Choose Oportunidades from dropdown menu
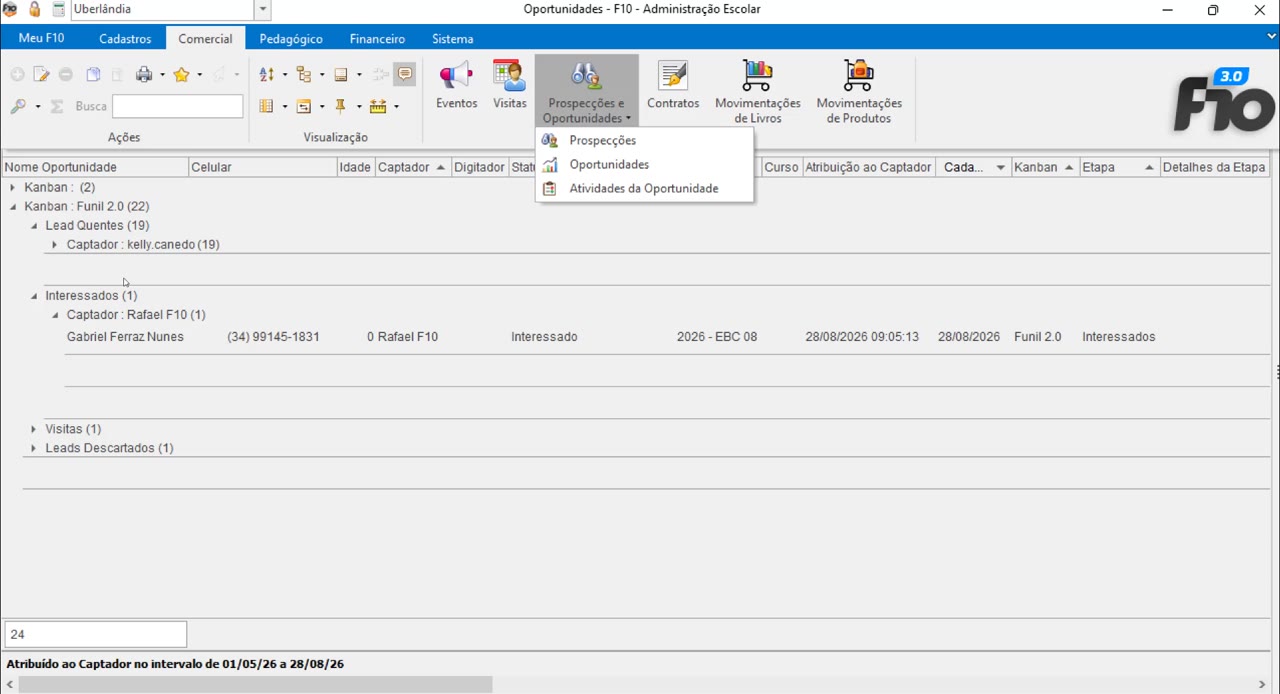 click(644, 165)
